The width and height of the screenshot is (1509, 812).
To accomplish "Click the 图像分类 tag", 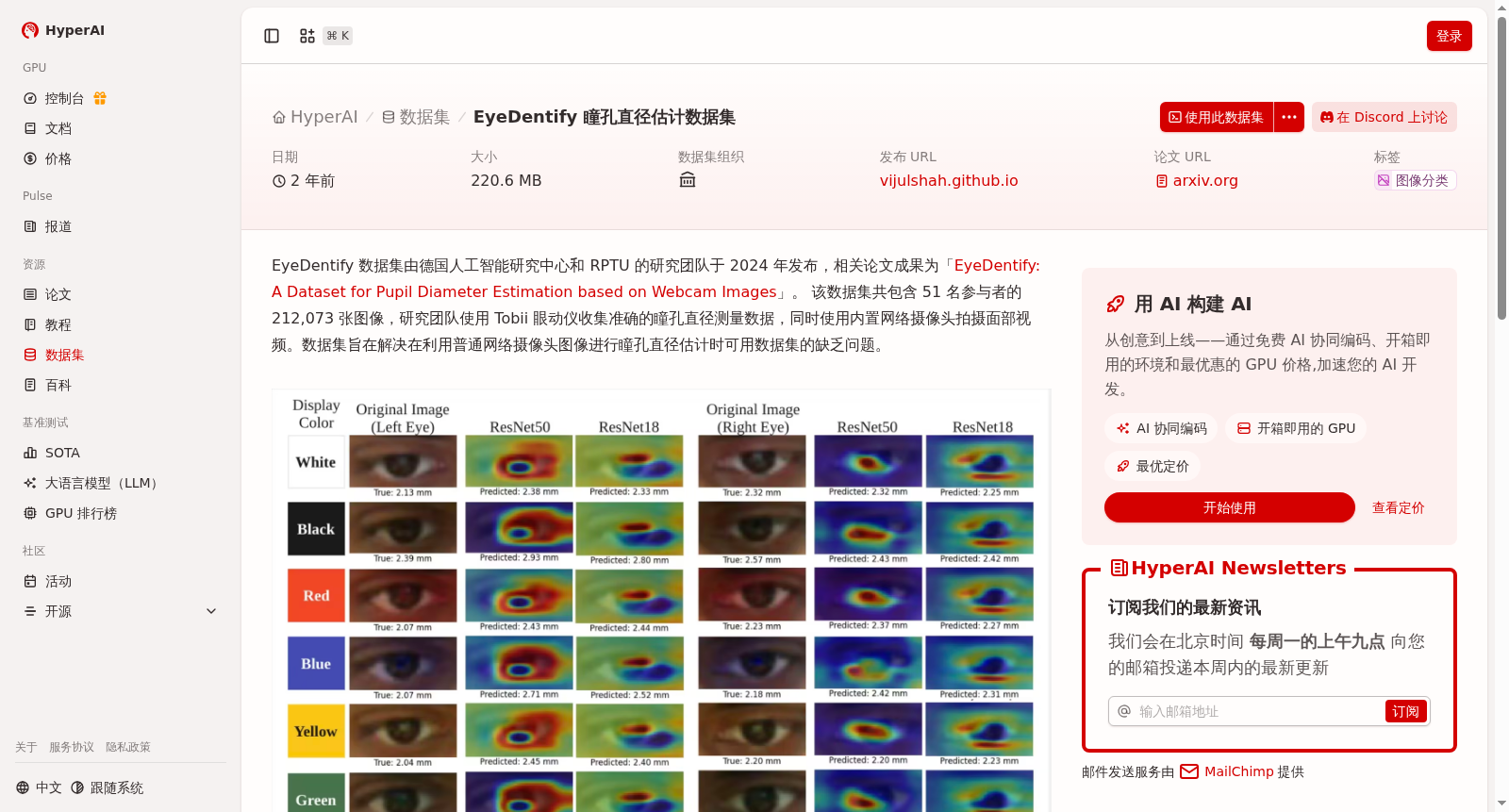I will [1415, 180].
